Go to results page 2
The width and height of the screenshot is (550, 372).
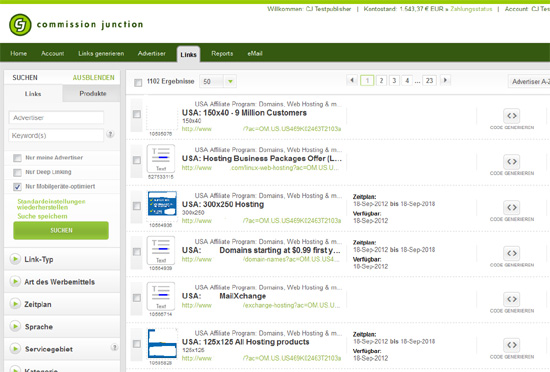(381, 81)
